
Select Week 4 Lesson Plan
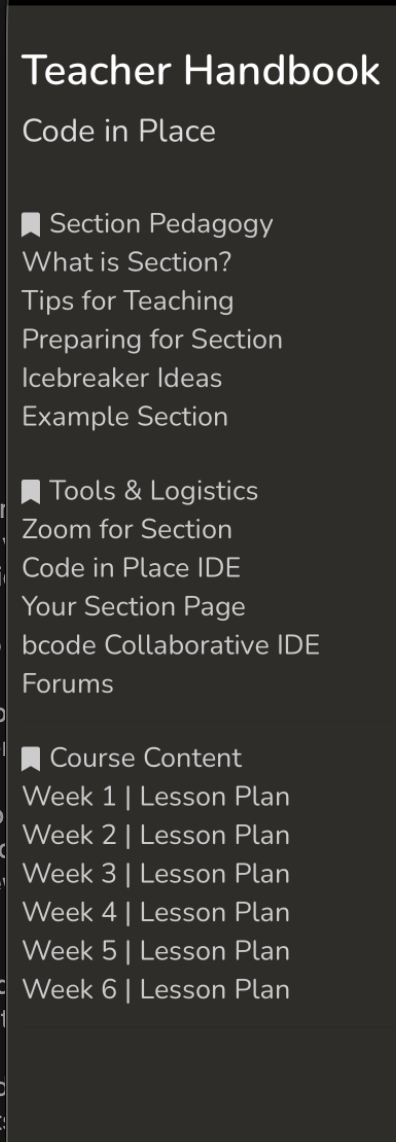[156, 912]
